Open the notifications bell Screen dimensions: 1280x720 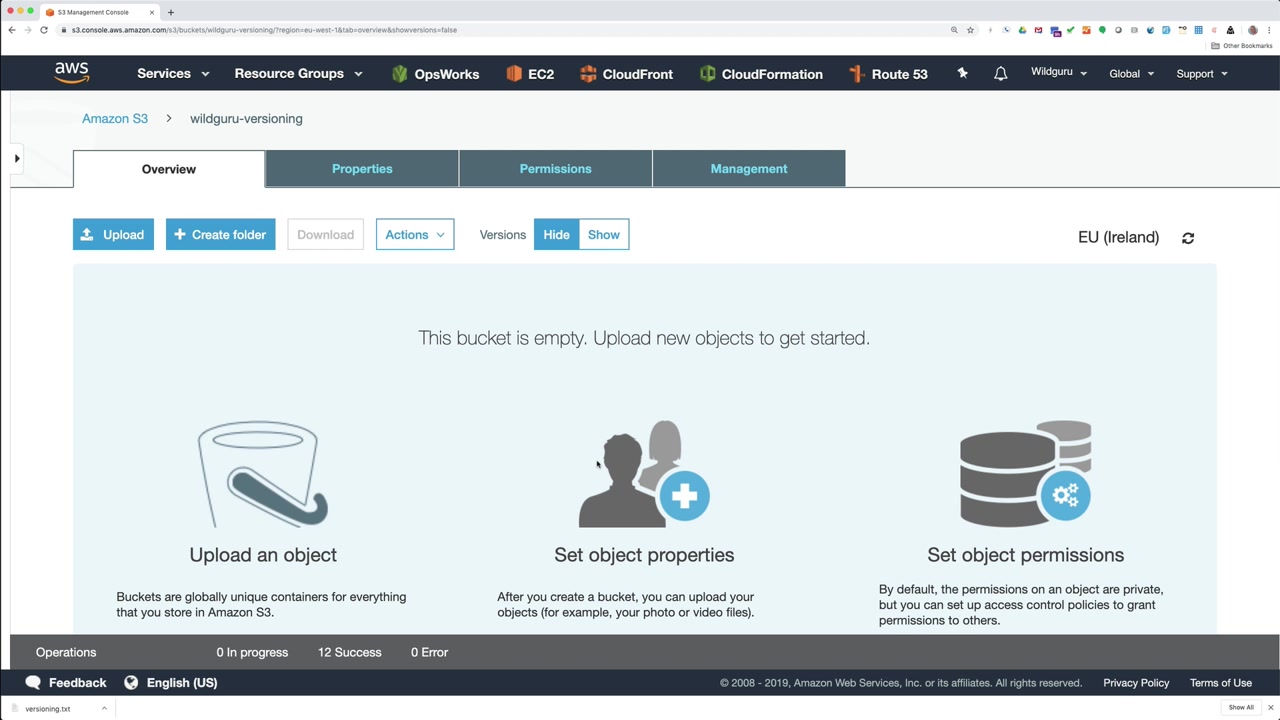(x=1000, y=74)
